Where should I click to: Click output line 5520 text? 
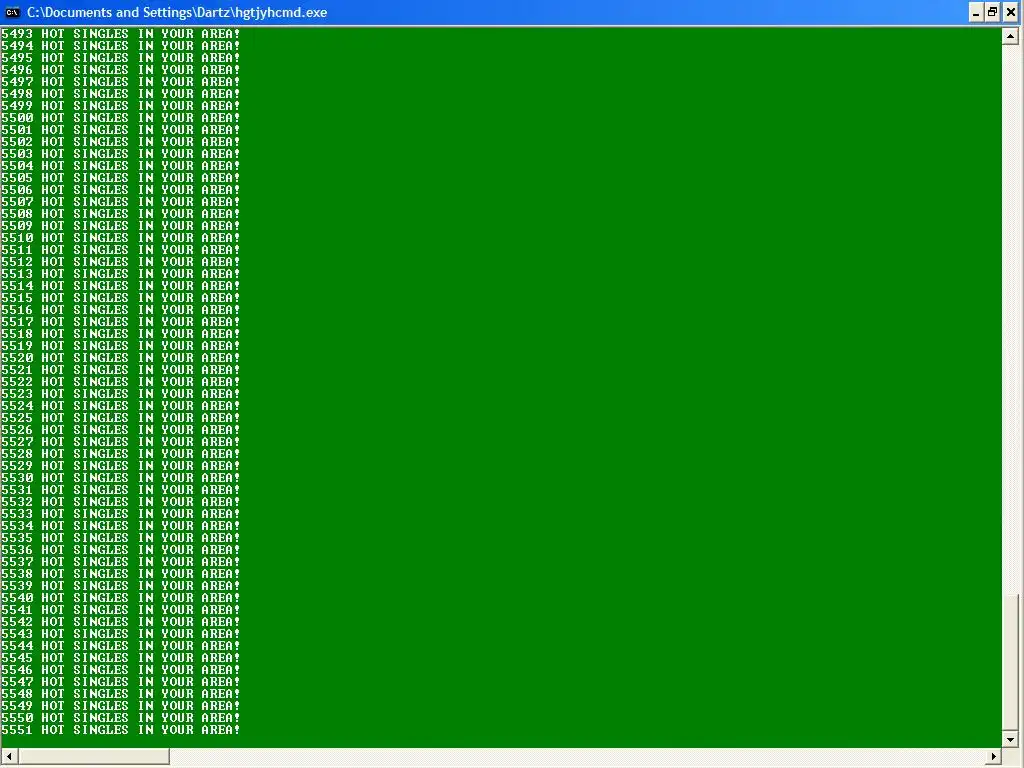tap(120, 358)
